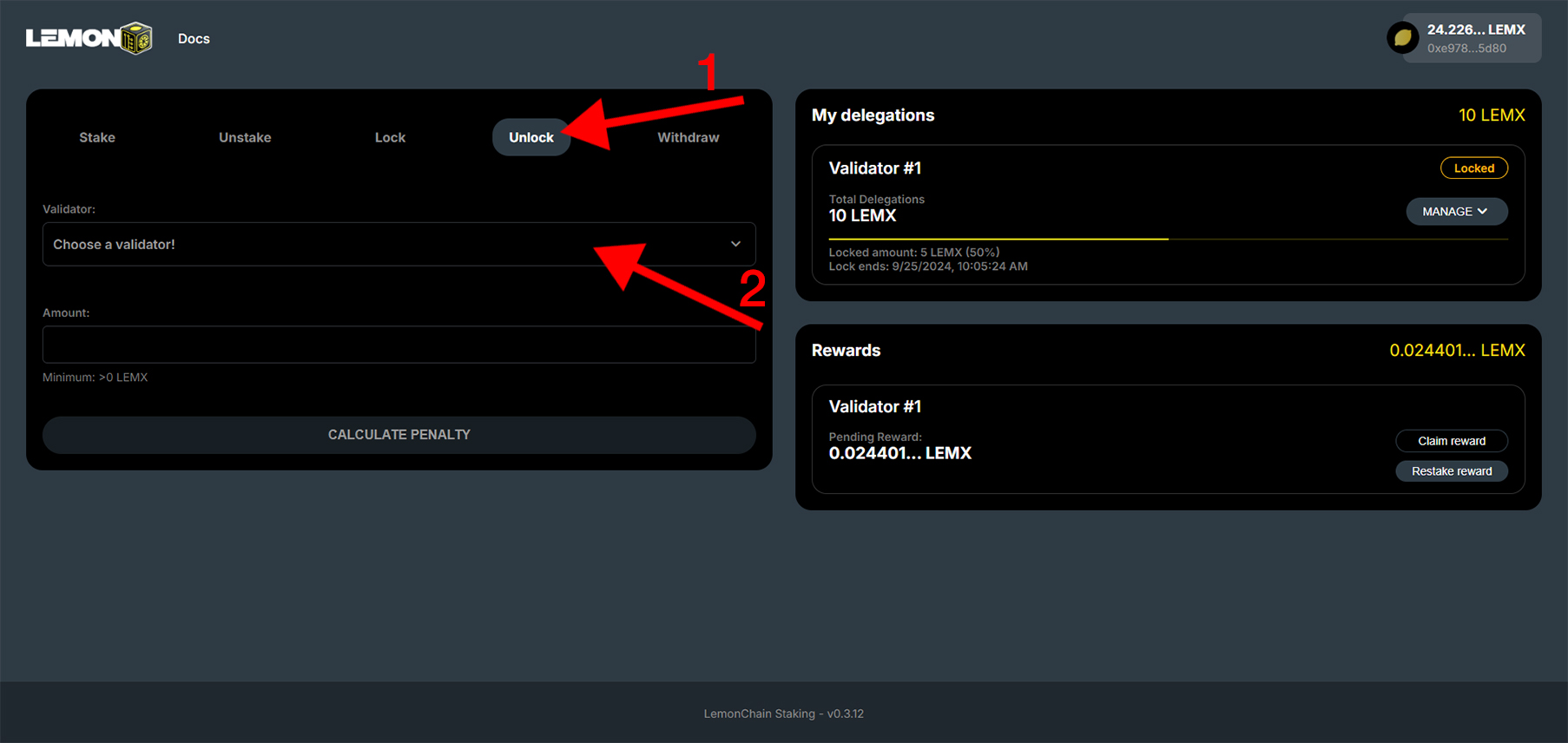This screenshot has height=743, width=1568.
Task: Switch to the Stake tab
Action: pyautogui.click(x=97, y=137)
